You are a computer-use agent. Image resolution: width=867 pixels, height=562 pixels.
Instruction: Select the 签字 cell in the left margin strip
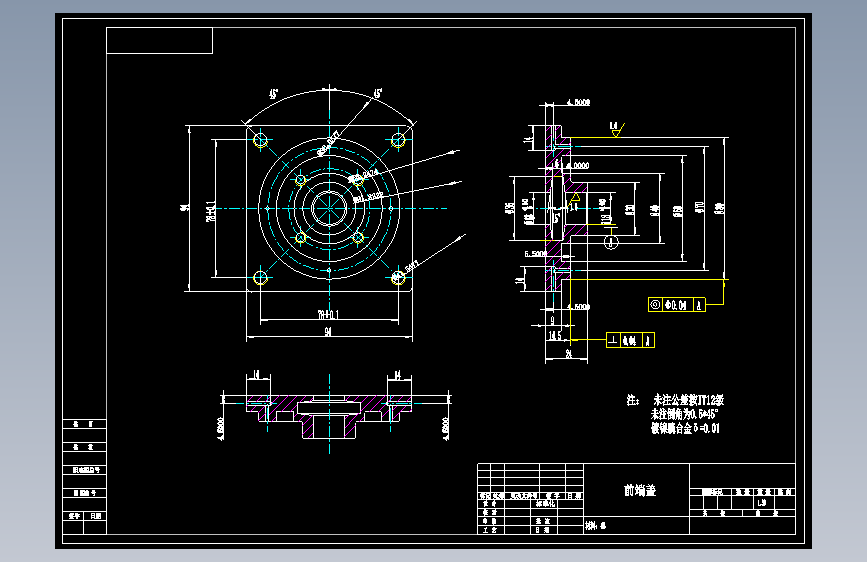coord(74,516)
